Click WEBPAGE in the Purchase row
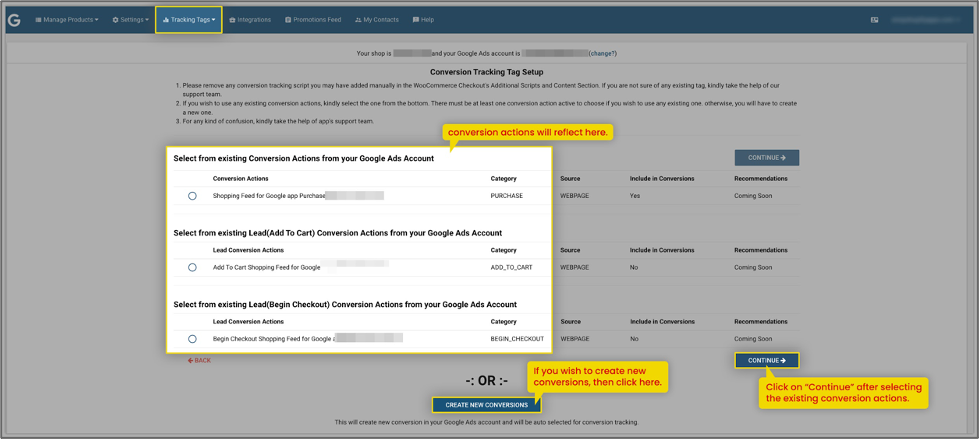 tap(575, 195)
